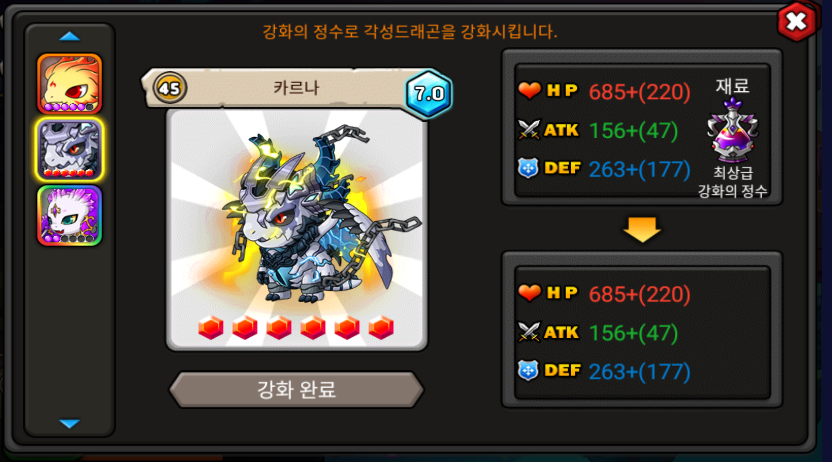This screenshot has height=462, width=832.
Task: Click the blue 7.0 hexagon grade badge
Action: [x=429, y=94]
